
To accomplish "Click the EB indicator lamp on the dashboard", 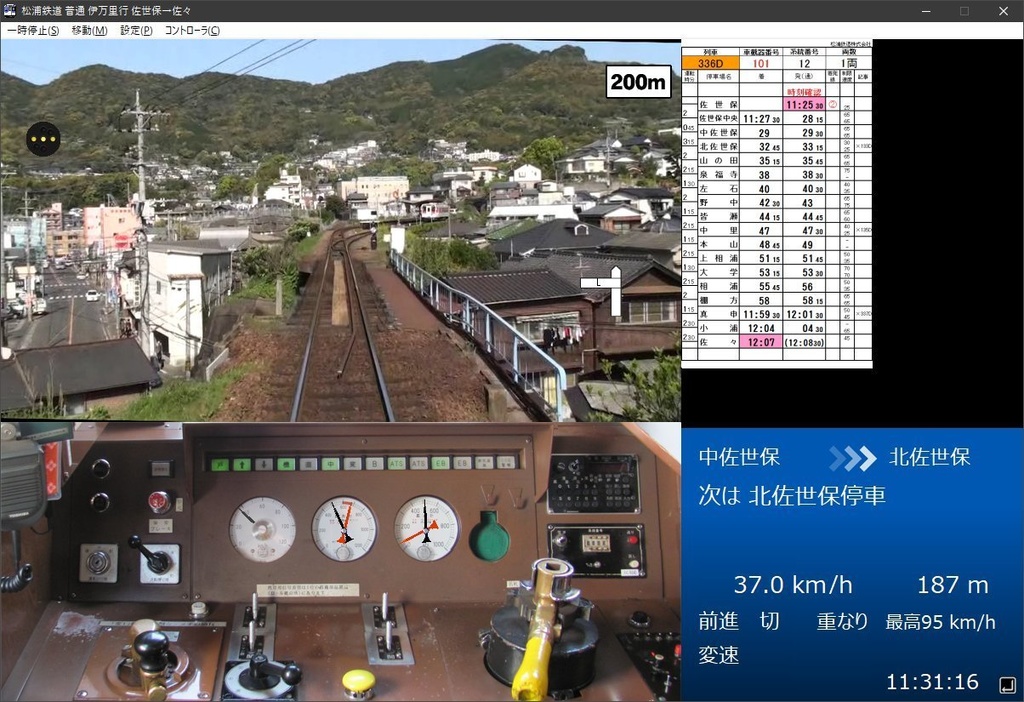I will tap(441, 462).
